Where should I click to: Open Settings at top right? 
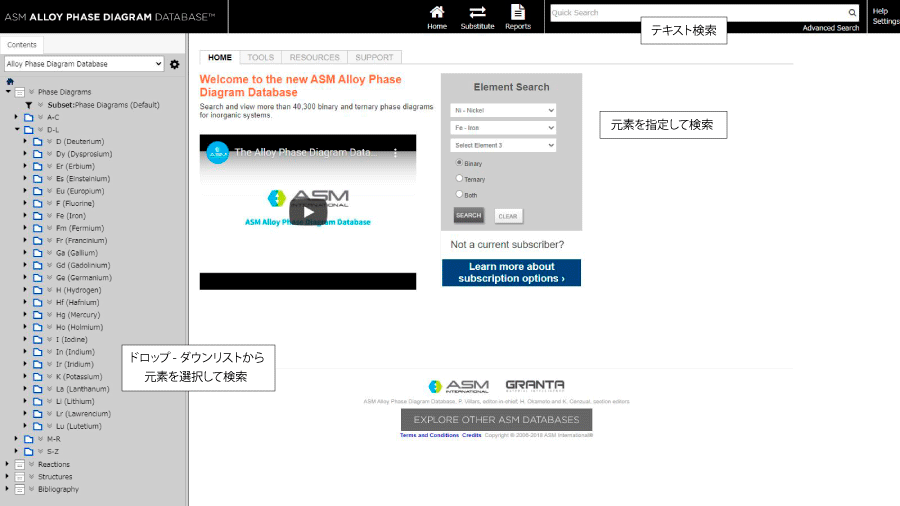886,21
